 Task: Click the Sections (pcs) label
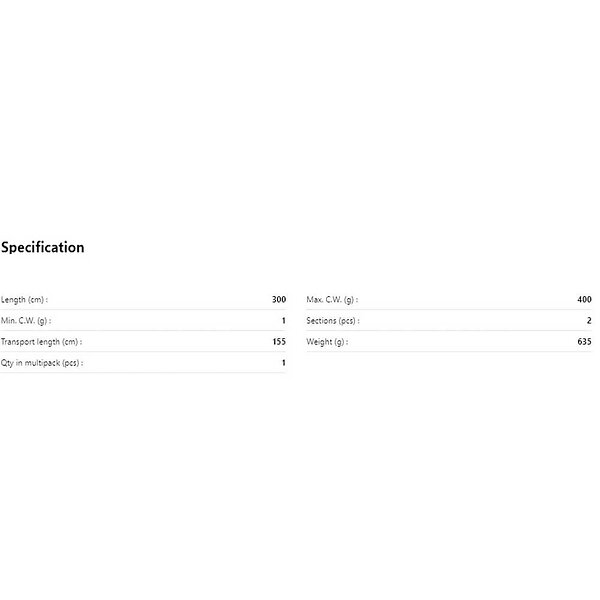(x=333, y=321)
